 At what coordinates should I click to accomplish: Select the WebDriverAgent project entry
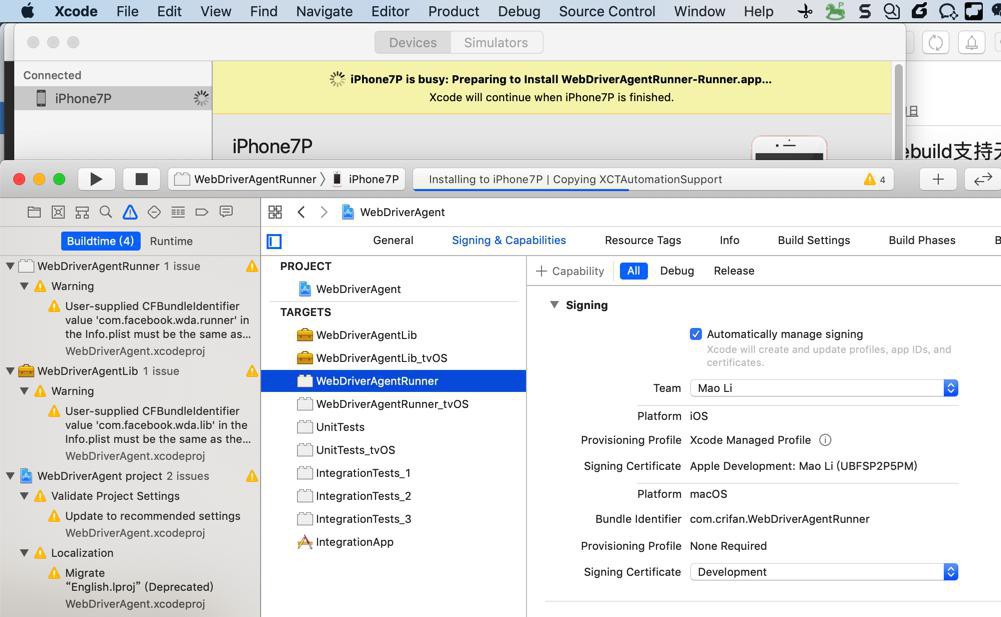tap(393, 289)
